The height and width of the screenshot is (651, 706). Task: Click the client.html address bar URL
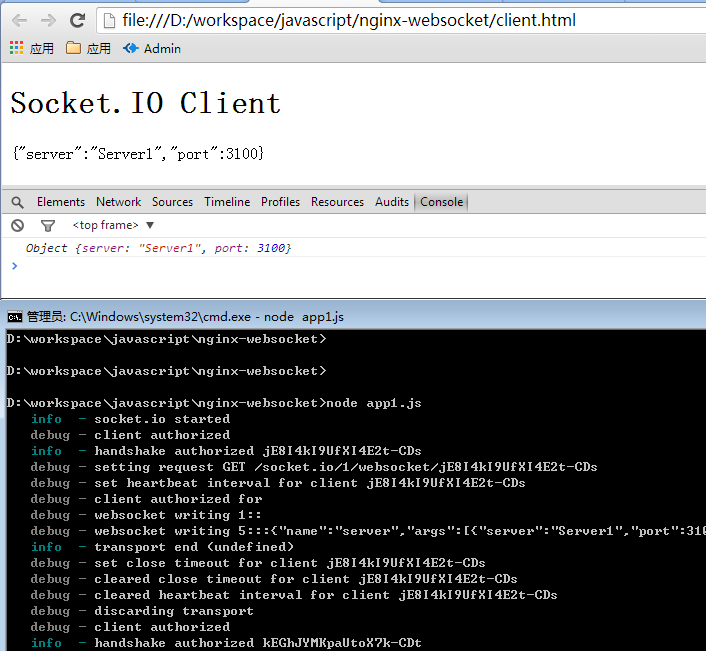pos(348,20)
